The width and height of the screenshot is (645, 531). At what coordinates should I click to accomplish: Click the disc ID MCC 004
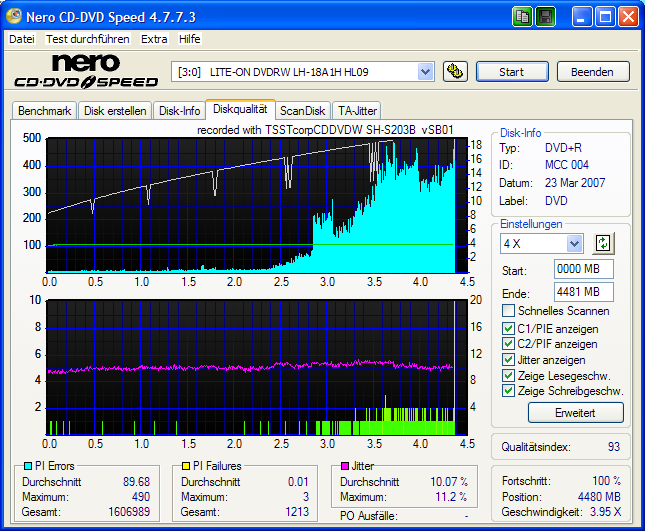pos(567,165)
